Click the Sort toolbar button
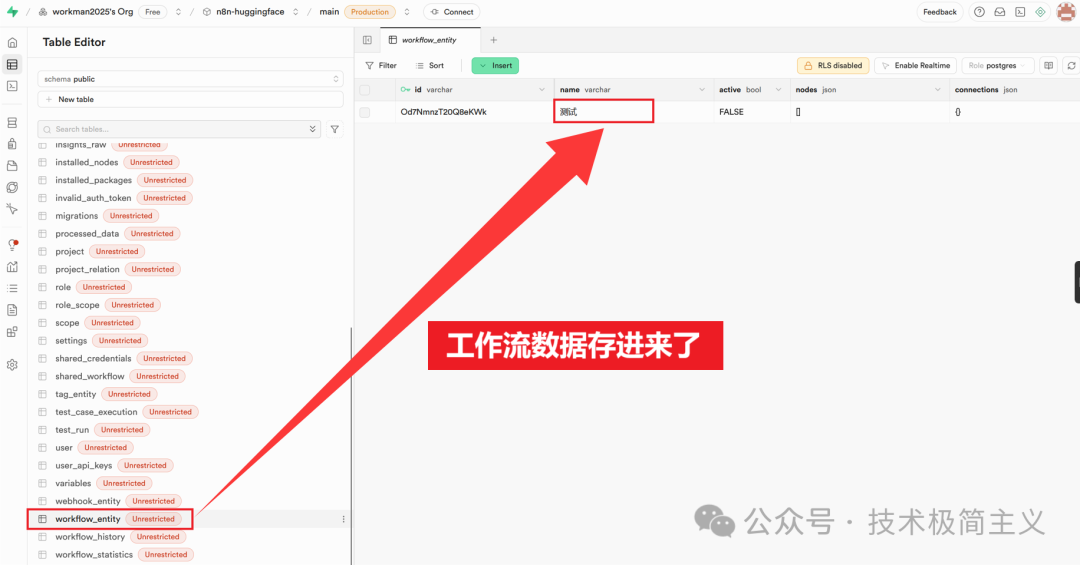The width and height of the screenshot is (1080, 565). pyautogui.click(x=430, y=65)
